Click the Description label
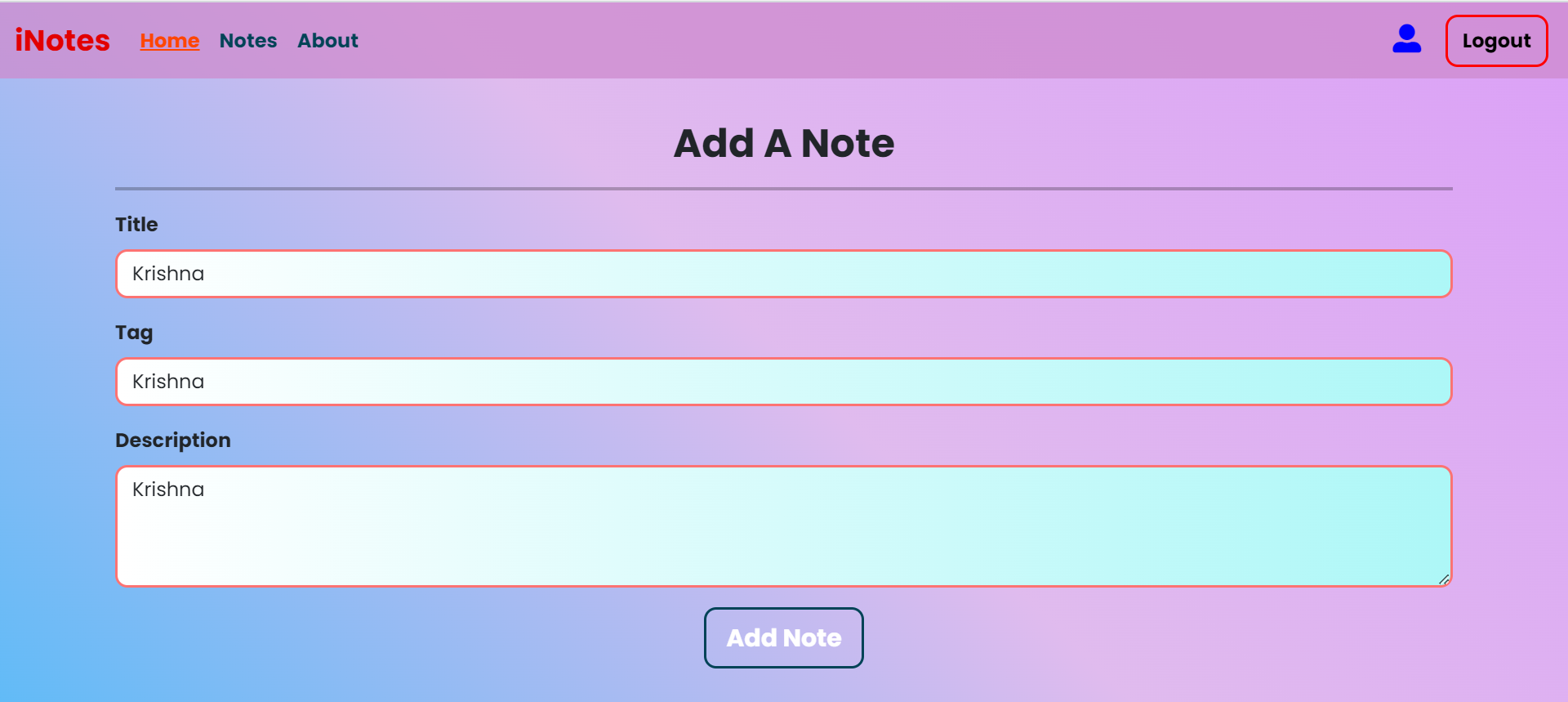 coord(172,440)
